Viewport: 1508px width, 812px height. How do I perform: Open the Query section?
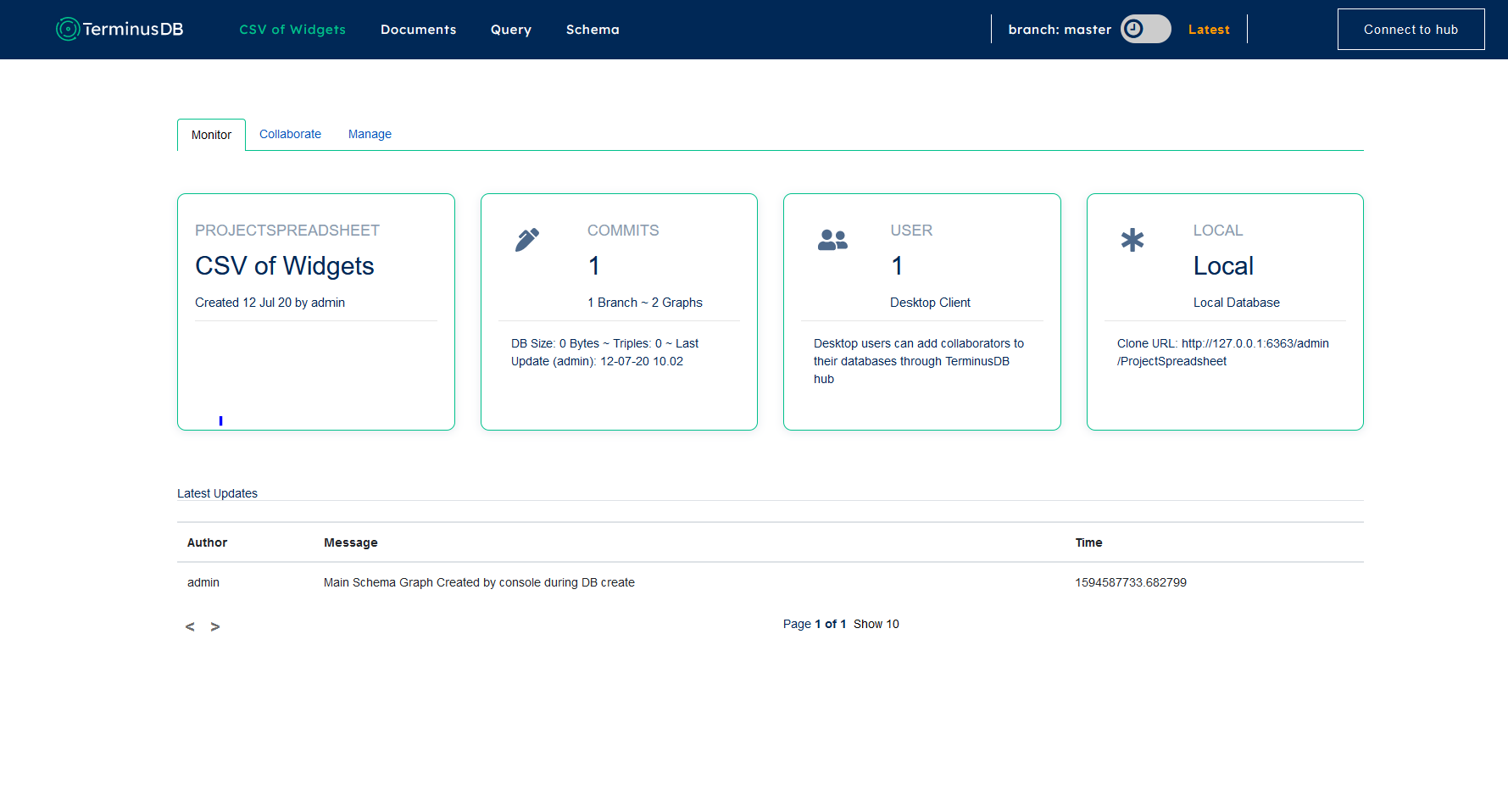(510, 29)
